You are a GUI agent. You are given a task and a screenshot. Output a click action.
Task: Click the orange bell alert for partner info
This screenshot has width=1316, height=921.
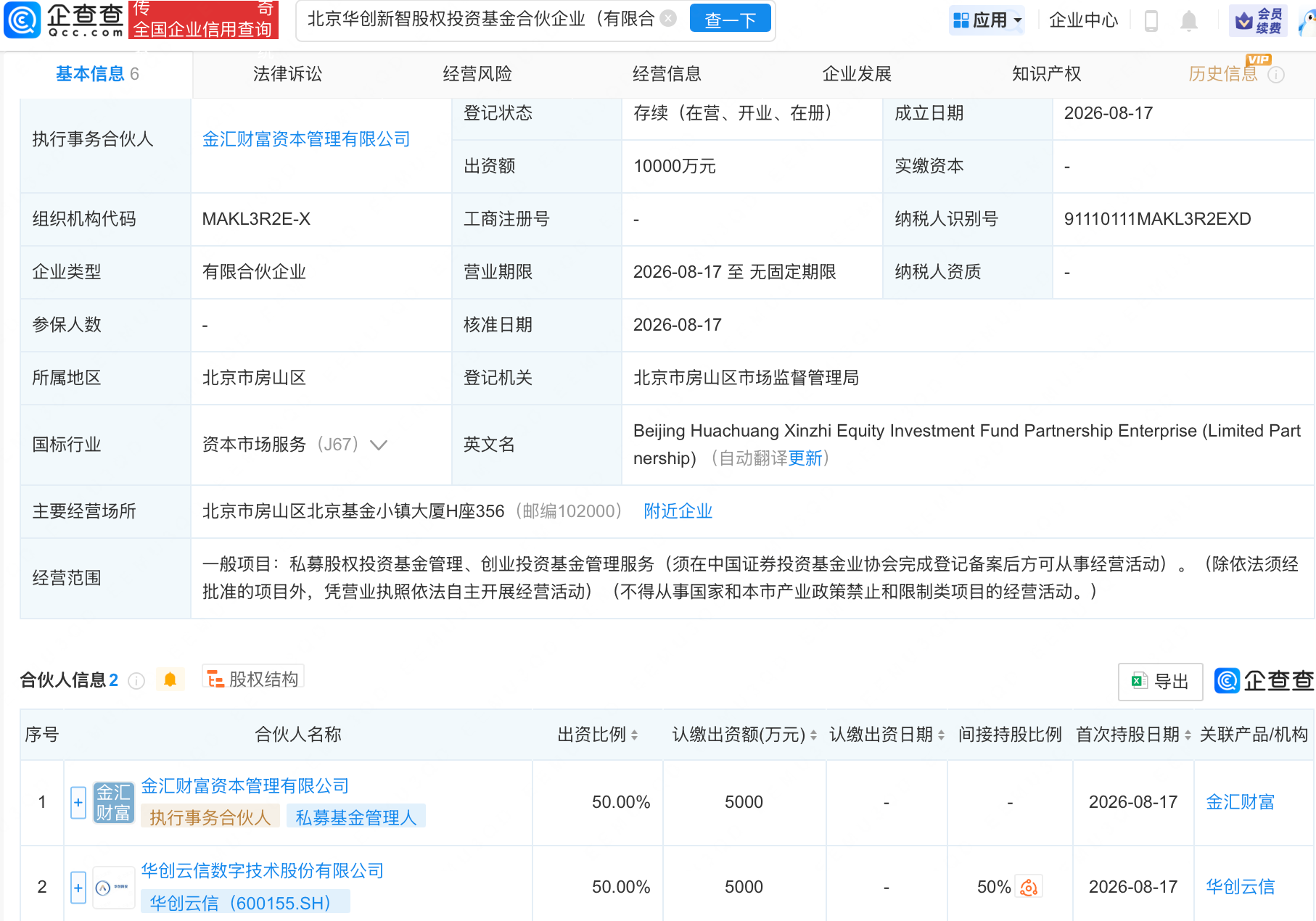point(170,680)
